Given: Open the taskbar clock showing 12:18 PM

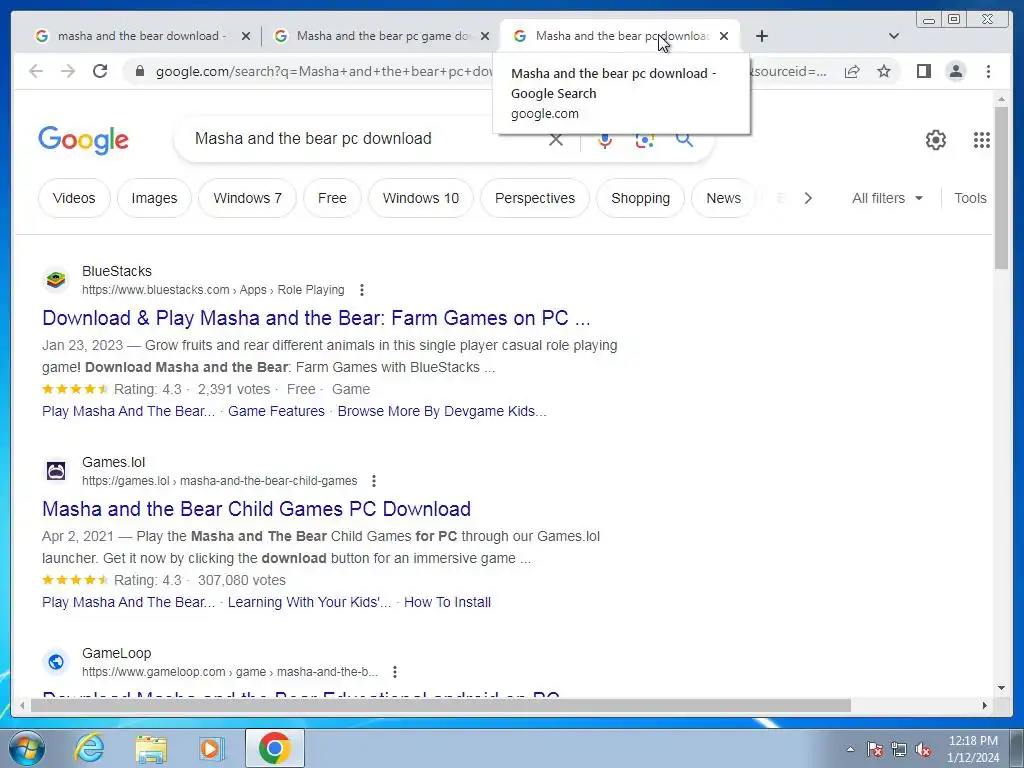Looking at the screenshot, I should click(973, 749).
